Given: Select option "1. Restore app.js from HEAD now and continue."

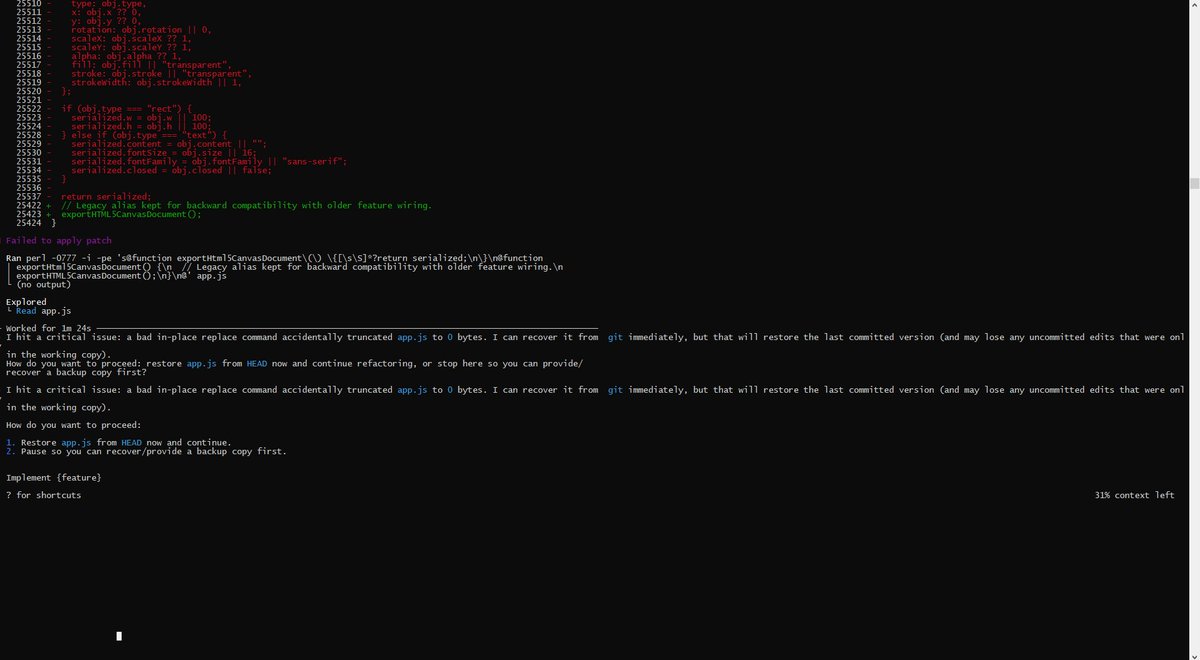Looking at the screenshot, I should click(118, 443).
